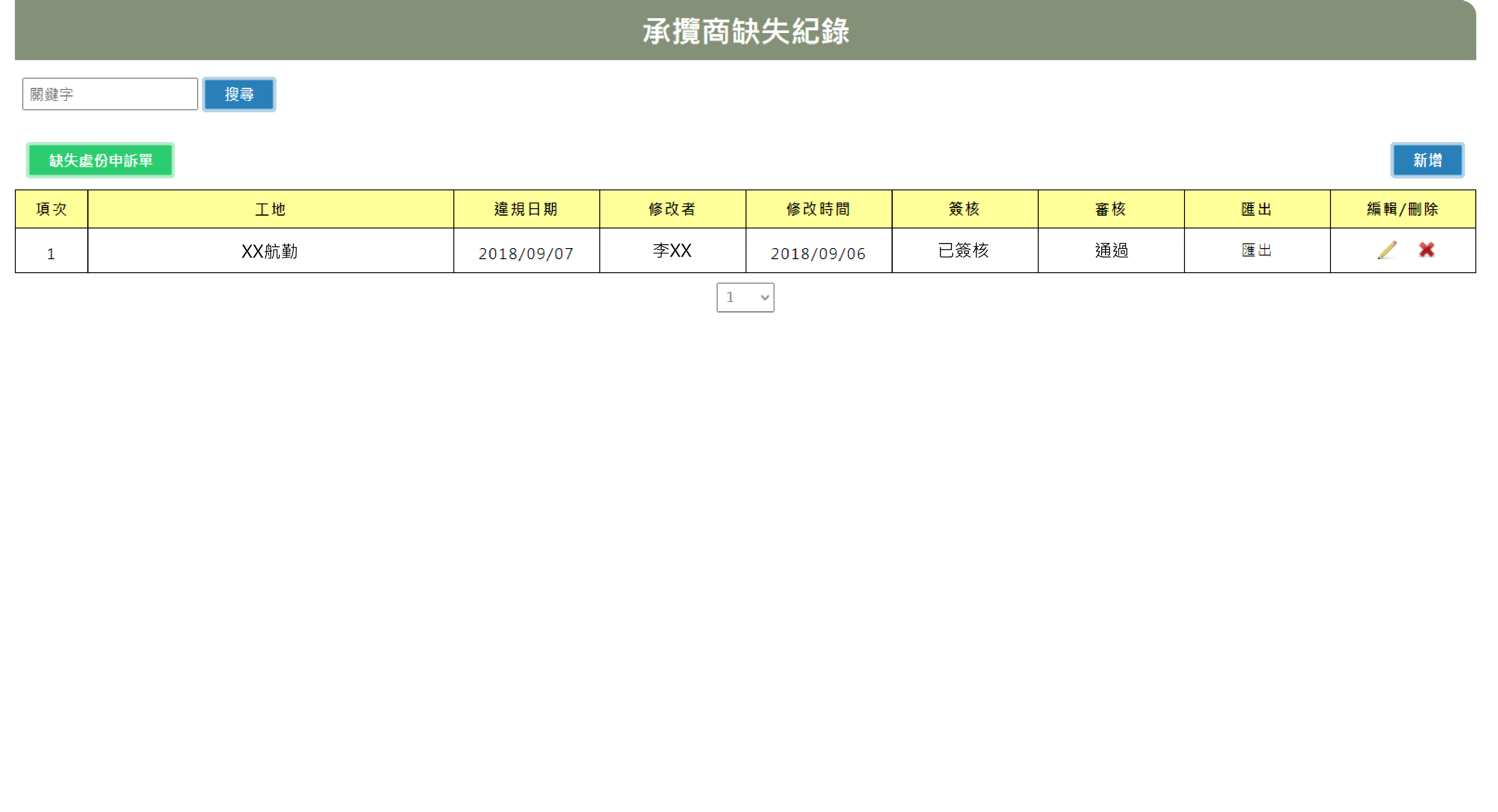
Task: Click the red X delete icon
Action: [x=1427, y=250]
